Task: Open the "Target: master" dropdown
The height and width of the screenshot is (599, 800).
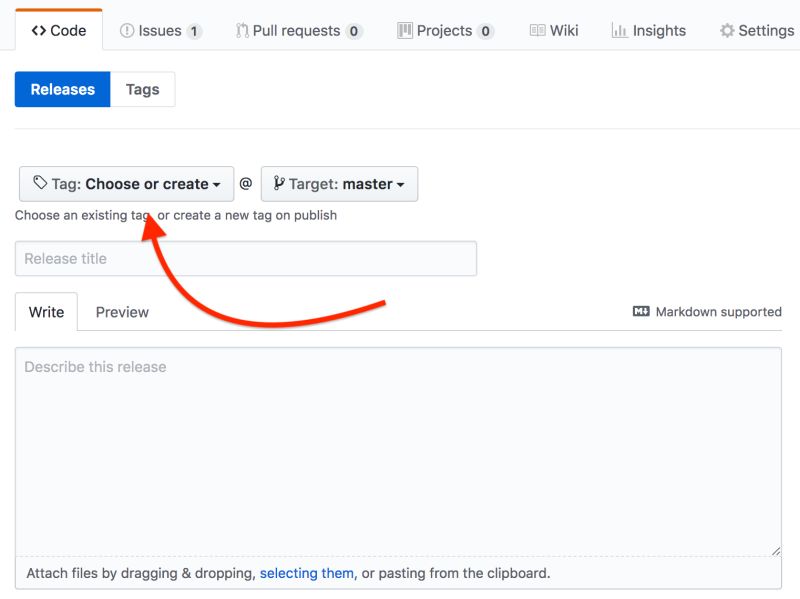Action: [337, 183]
